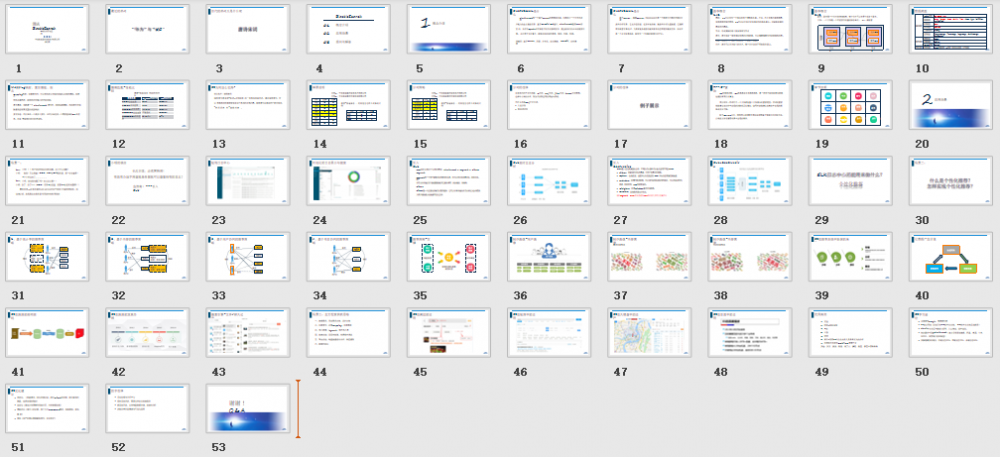This screenshot has width=1000, height=457.
Task: Click slide thumbnail numbered 42
Action: click(147, 333)
